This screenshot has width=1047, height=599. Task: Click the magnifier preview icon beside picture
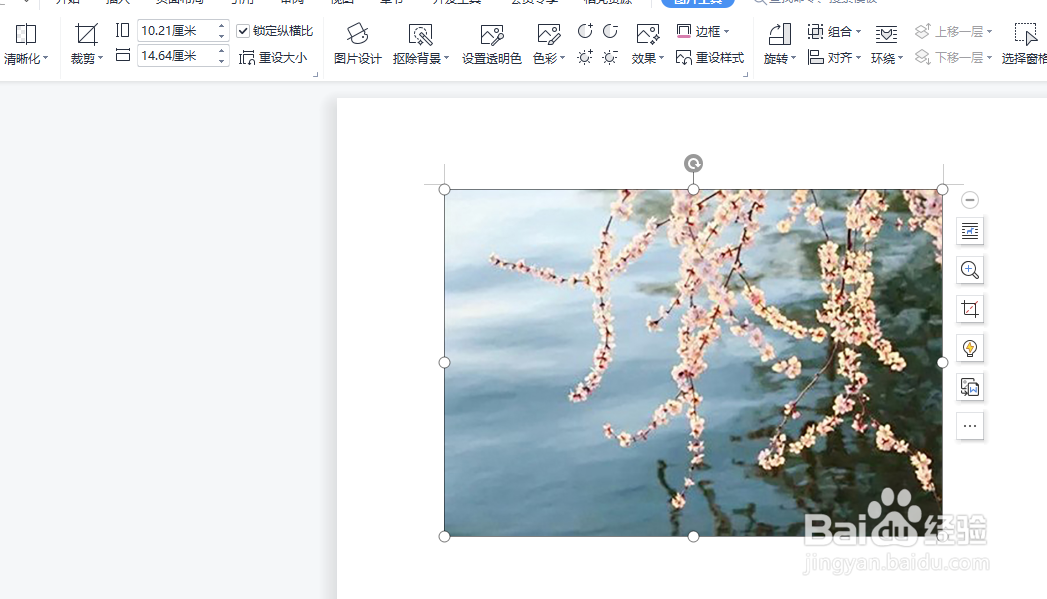tap(970, 270)
